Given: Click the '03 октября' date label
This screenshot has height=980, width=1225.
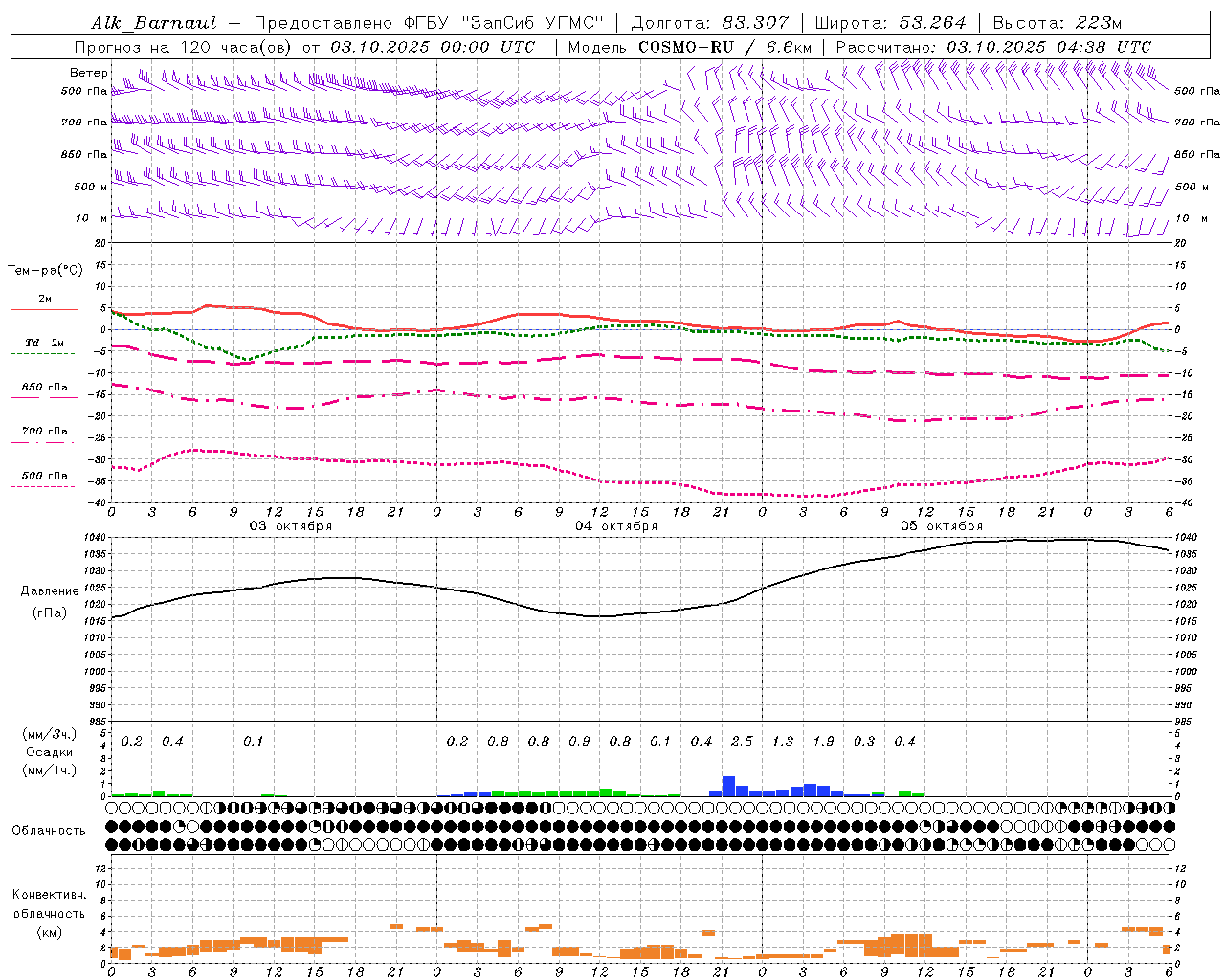Looking at the screenshot, I should point(291,526).
